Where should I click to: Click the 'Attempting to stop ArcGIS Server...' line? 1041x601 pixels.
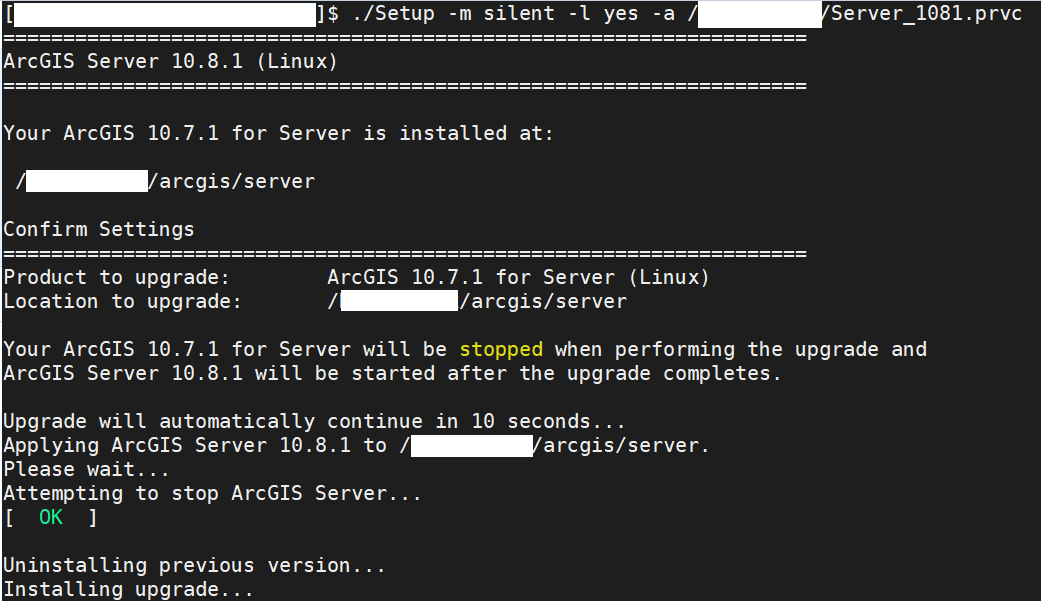(x=213, y=494)
